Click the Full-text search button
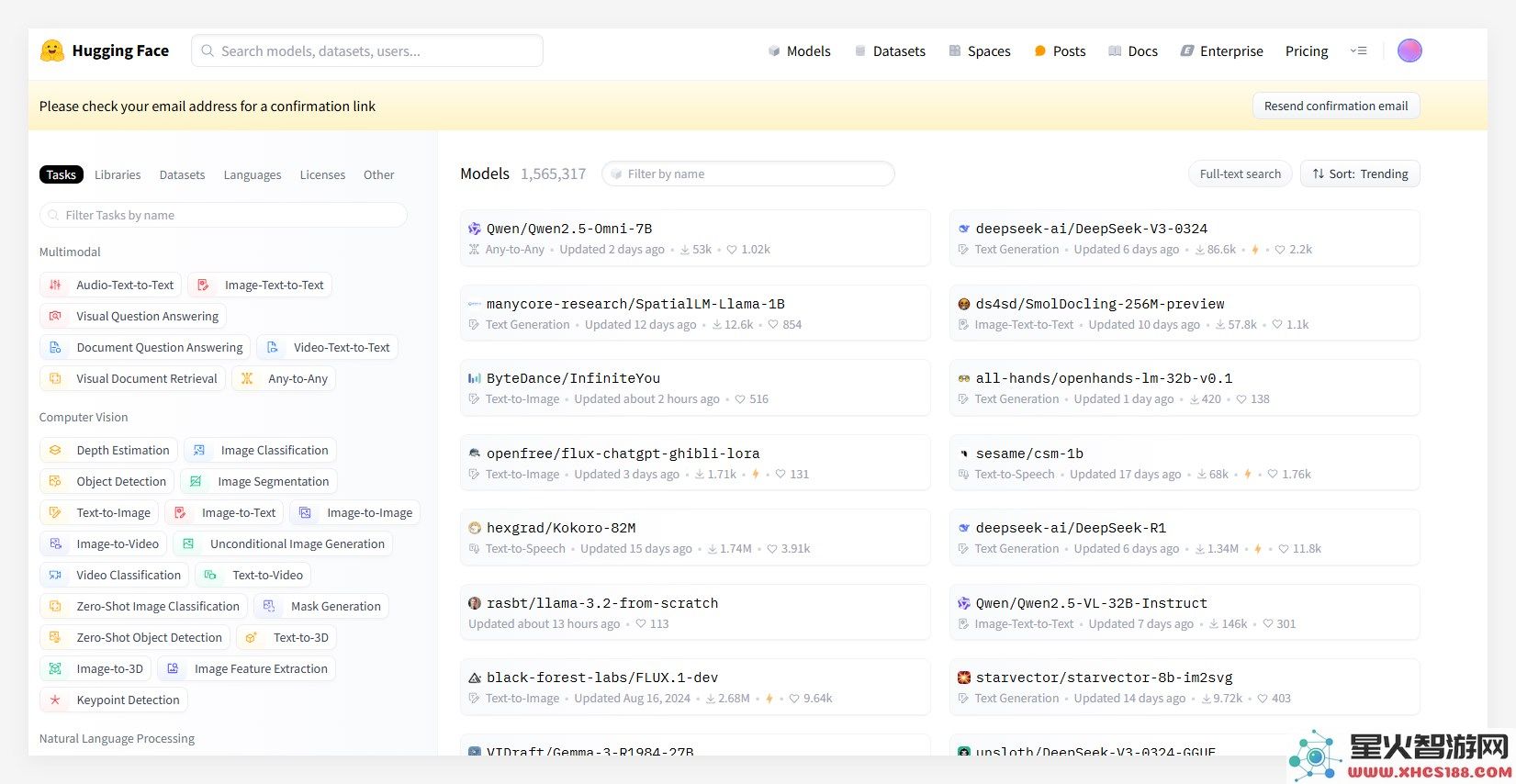The width and height of the screenshot is (1516, 784). pyautogui.click(x=1240, y=174)
